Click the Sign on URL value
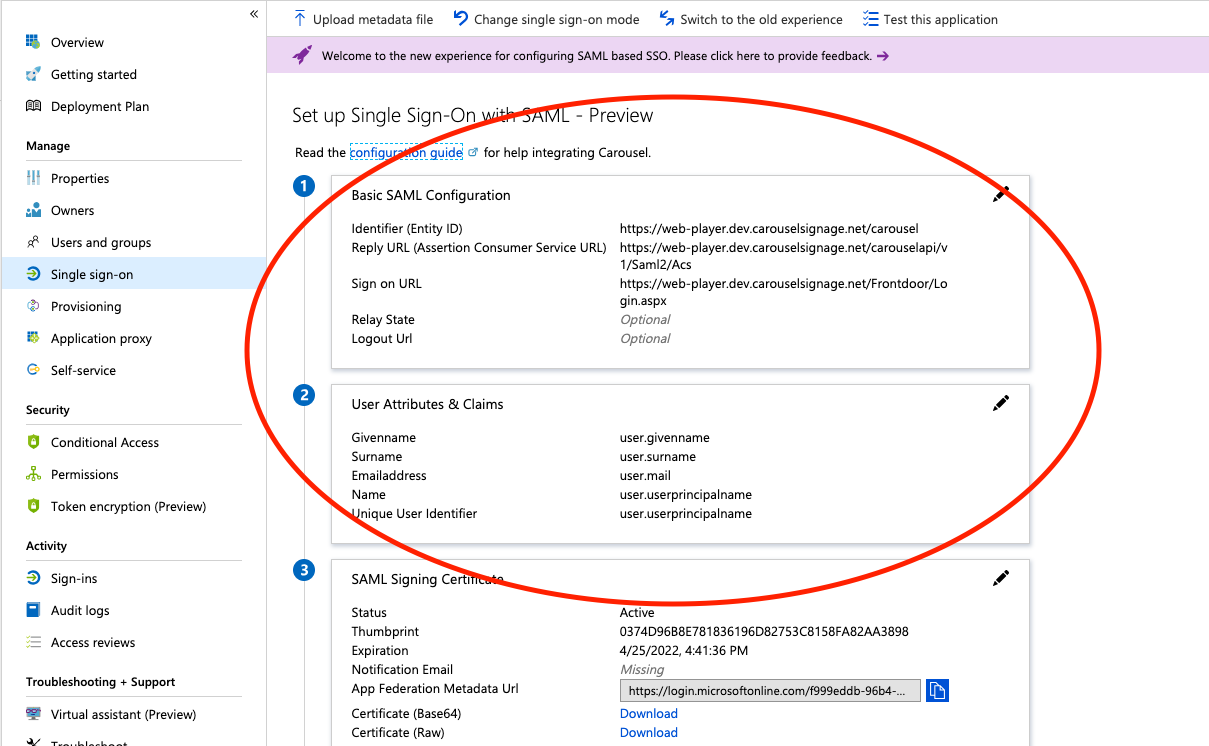This screenshot has width=1209, height=746. 784,292
